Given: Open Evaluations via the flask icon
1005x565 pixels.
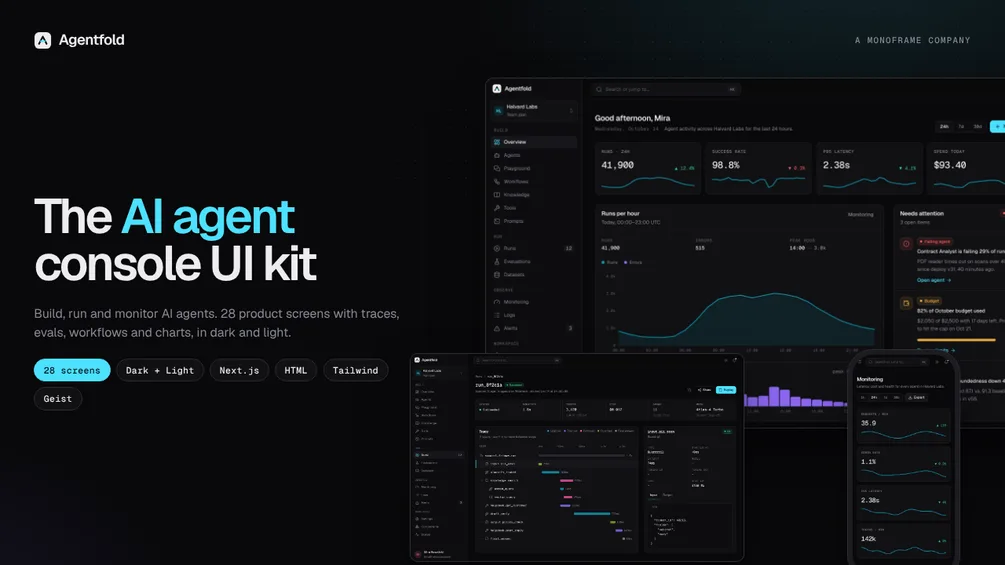Looking at the screenshot, I should coord(497,261).
